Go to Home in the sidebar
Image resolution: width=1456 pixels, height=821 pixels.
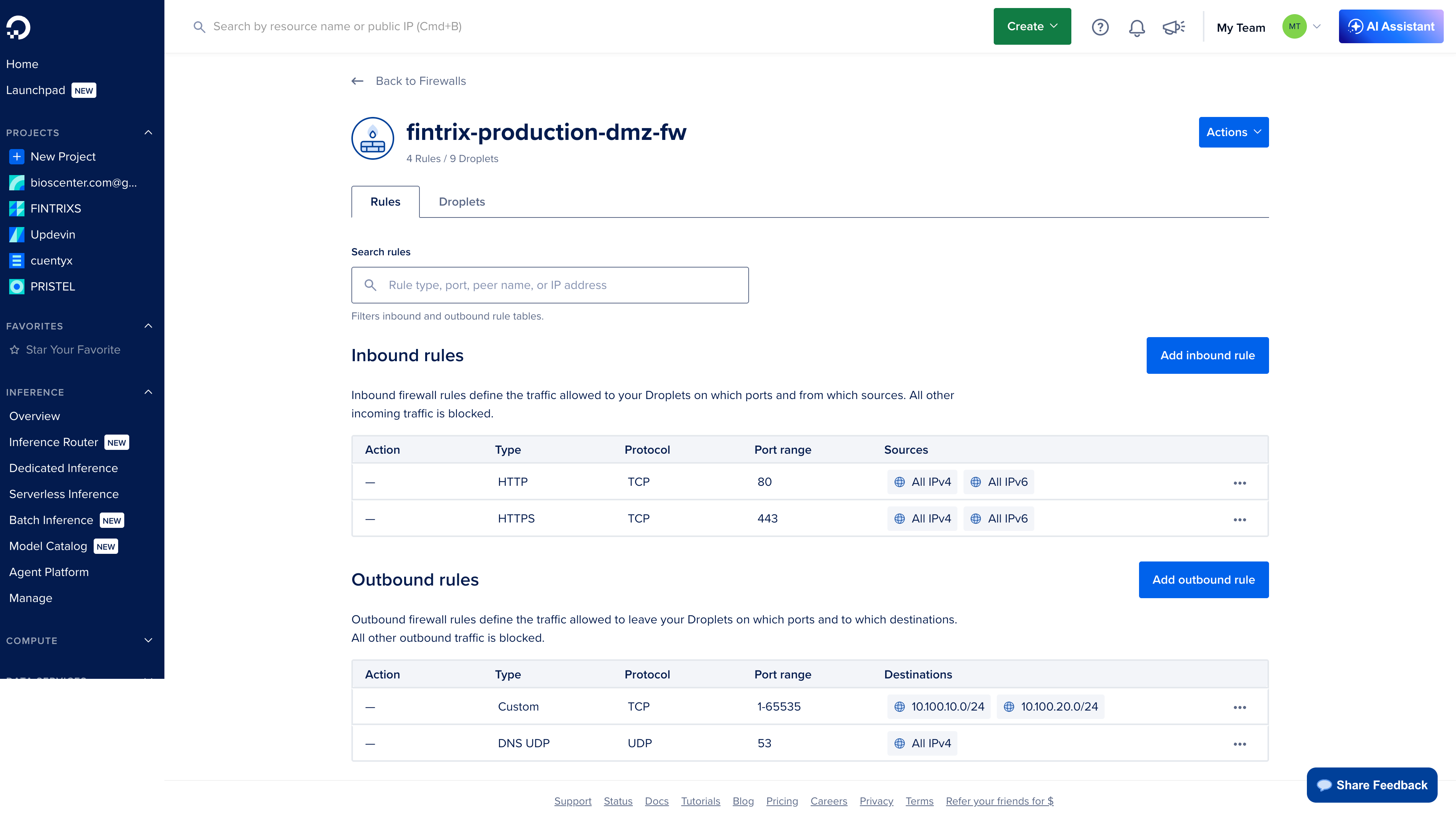click(x=22, y=64)
